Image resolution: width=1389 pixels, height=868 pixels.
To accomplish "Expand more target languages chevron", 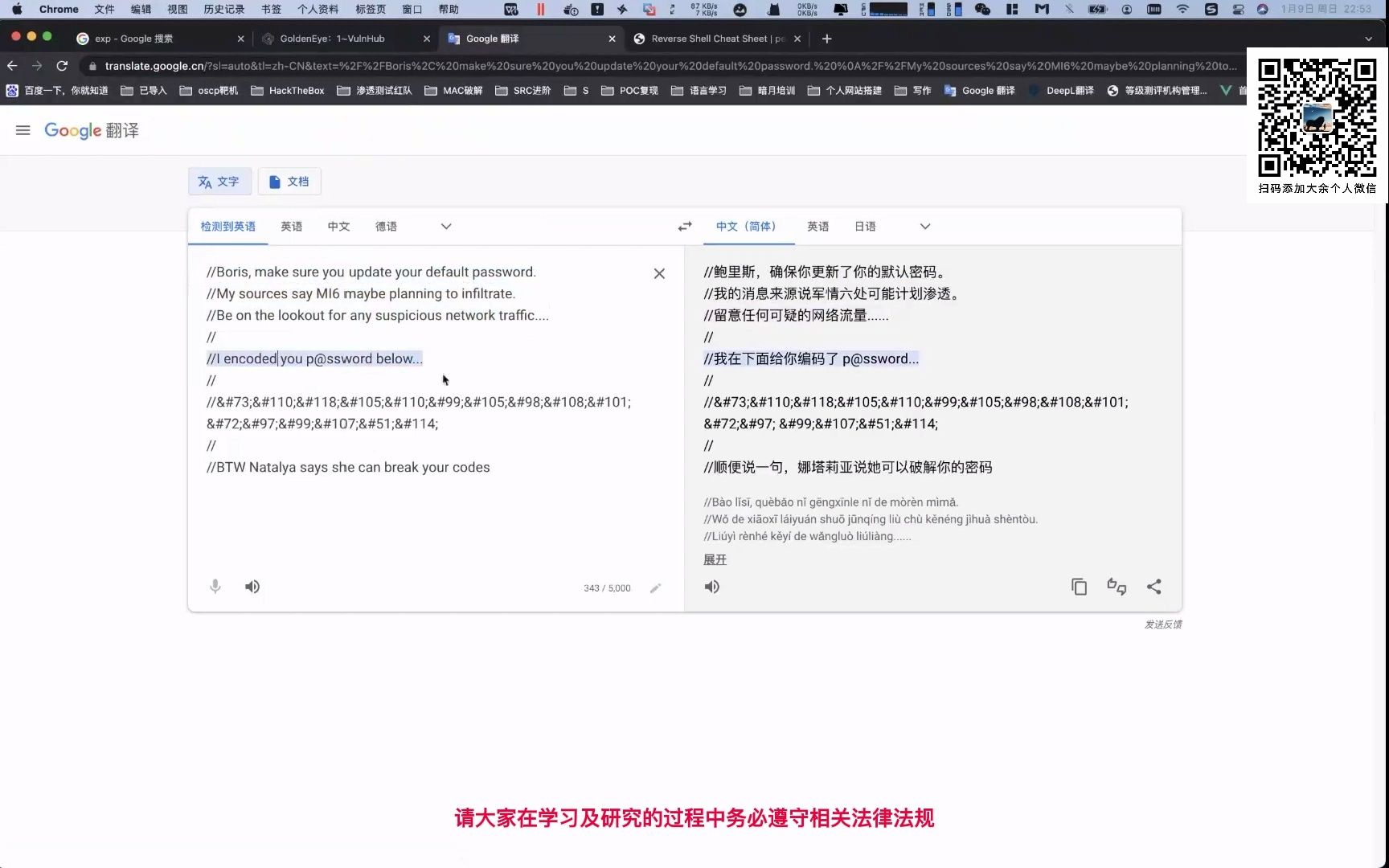I will [925, 227].
